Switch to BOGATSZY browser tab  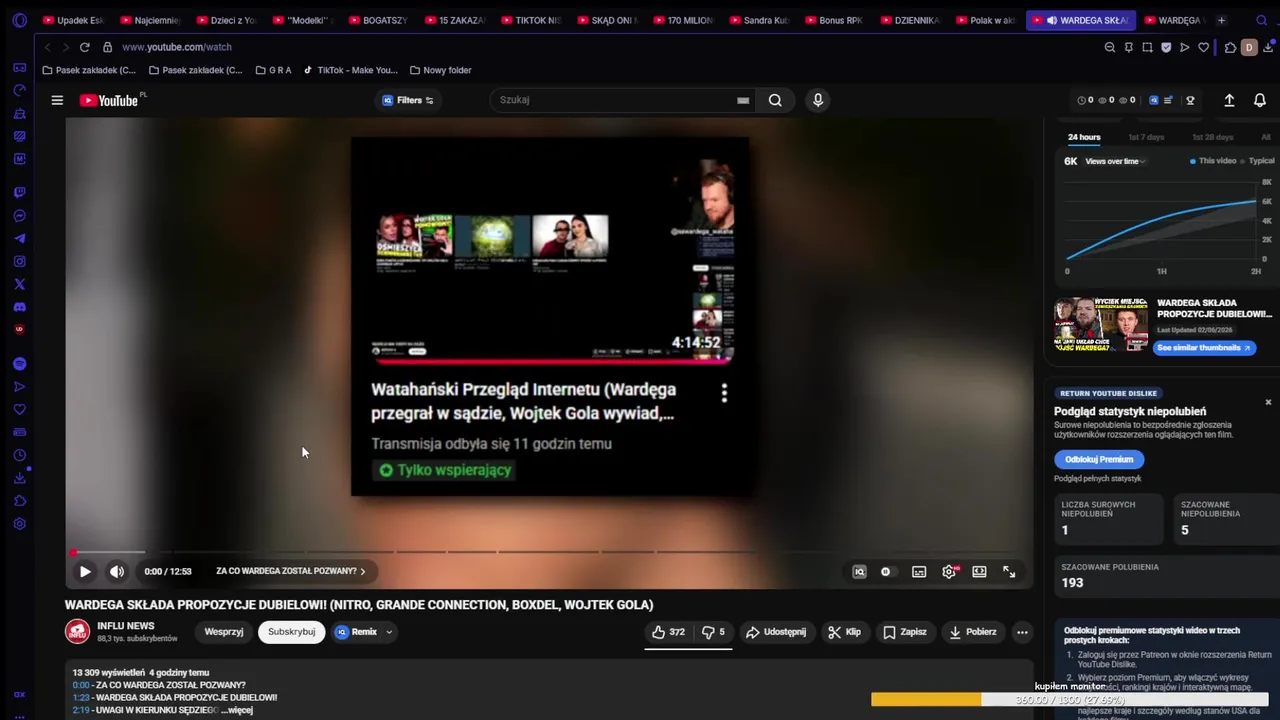pos(378,20)
